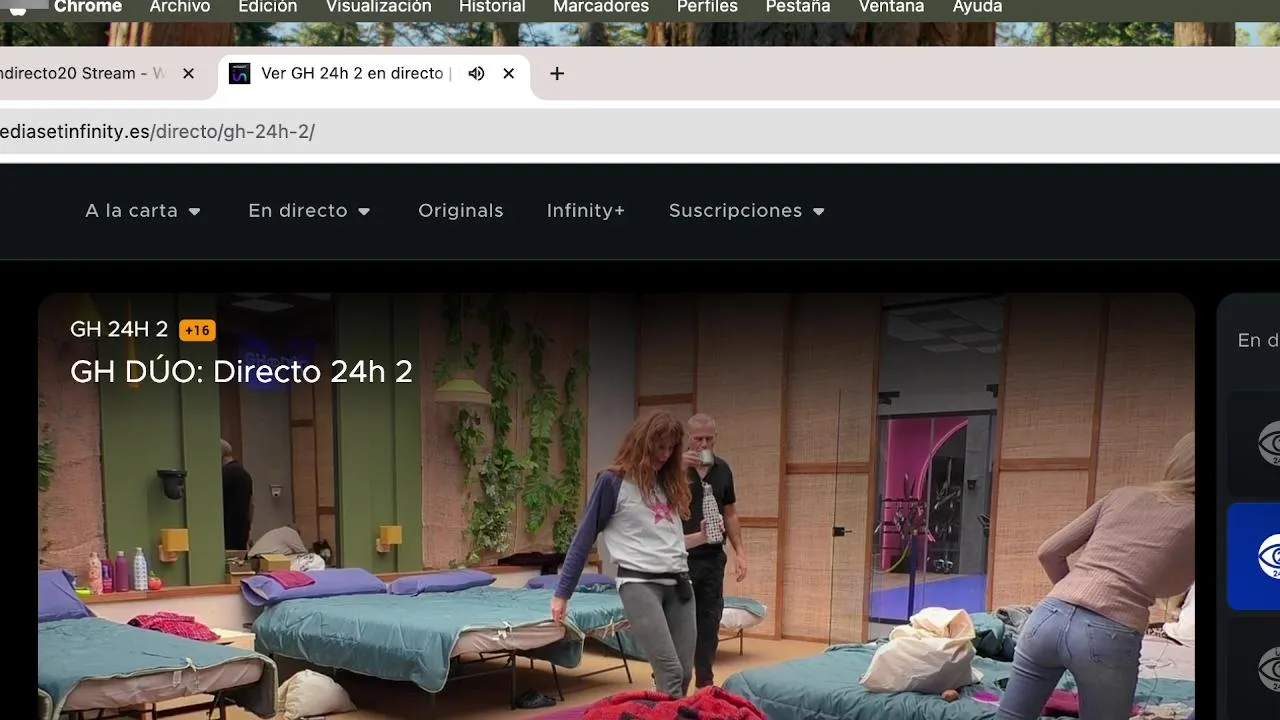Open a new tab with plus button

[x=557, y=73]
